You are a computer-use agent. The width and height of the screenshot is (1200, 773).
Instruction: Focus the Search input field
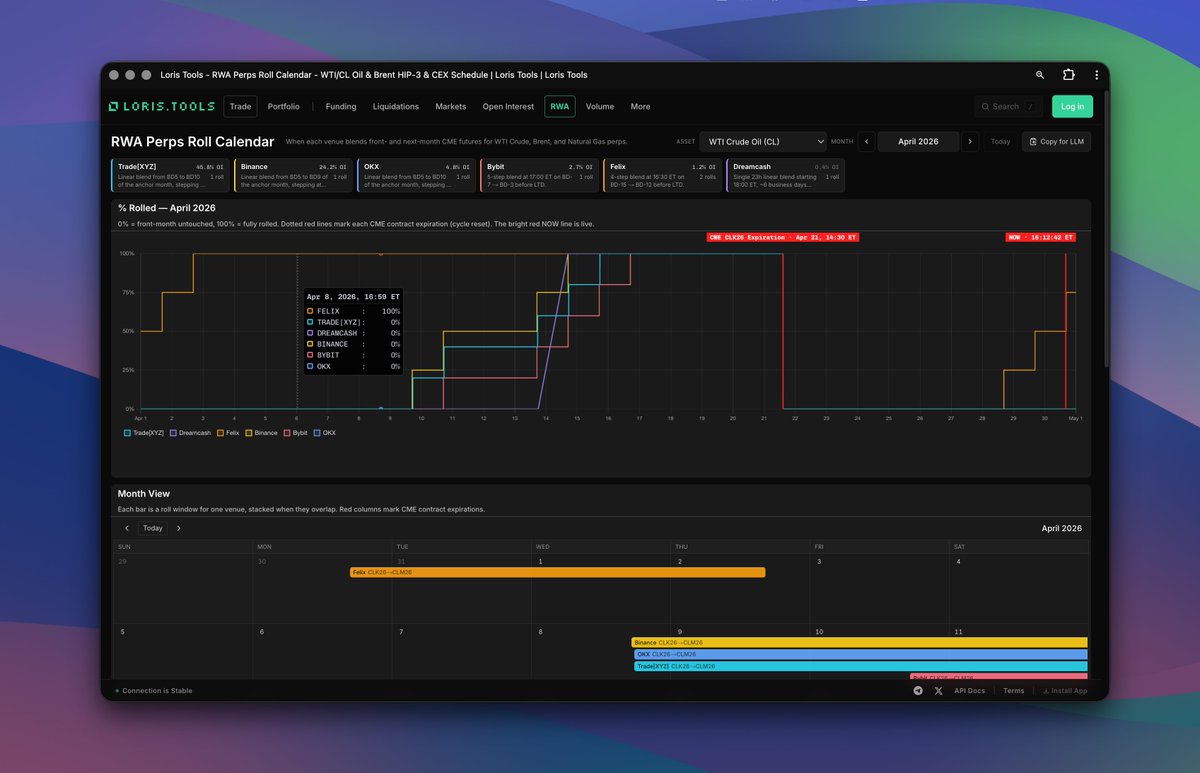(x=1008, y=106)
